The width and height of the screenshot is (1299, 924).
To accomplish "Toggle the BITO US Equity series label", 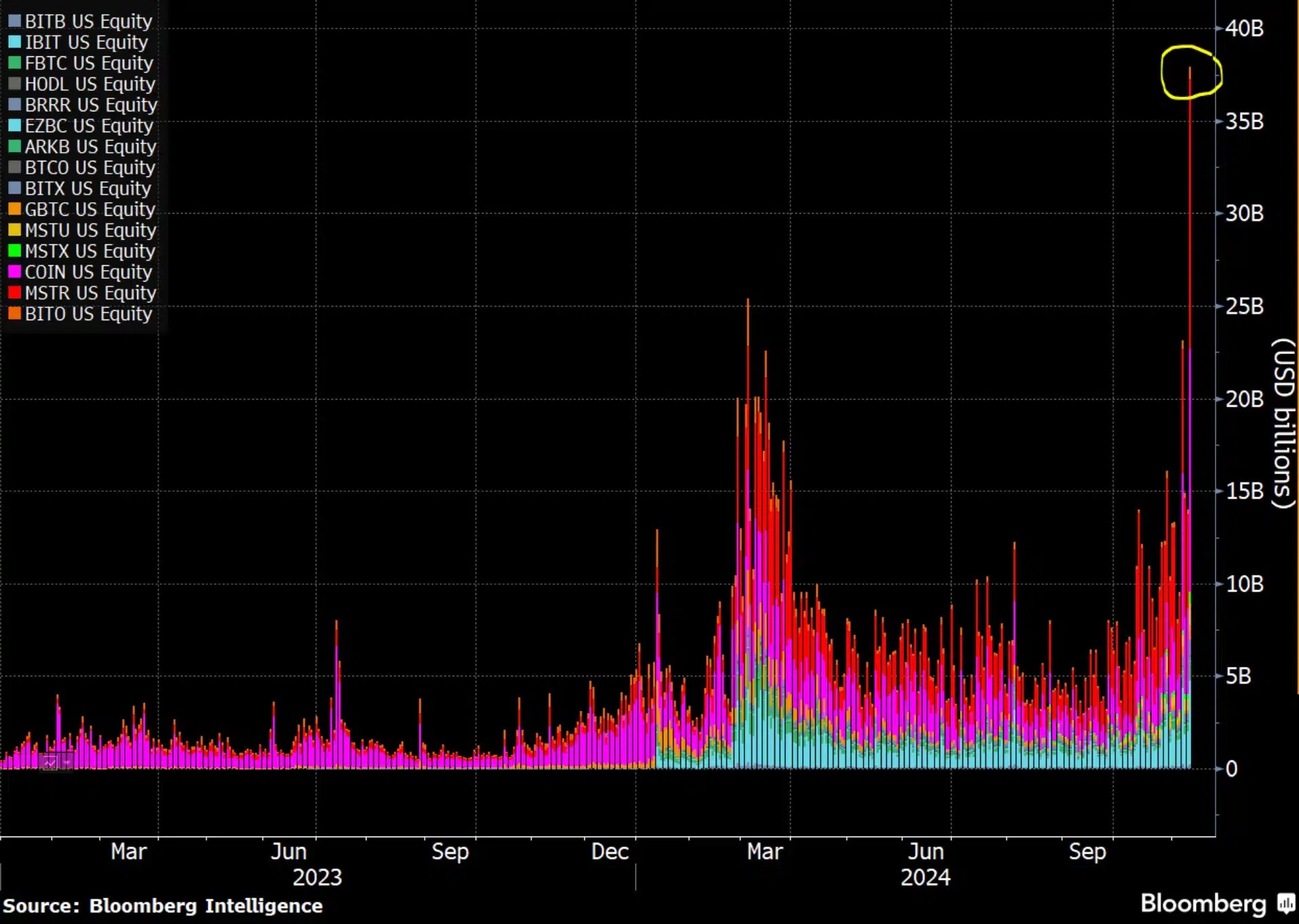I will pos(88,314).
